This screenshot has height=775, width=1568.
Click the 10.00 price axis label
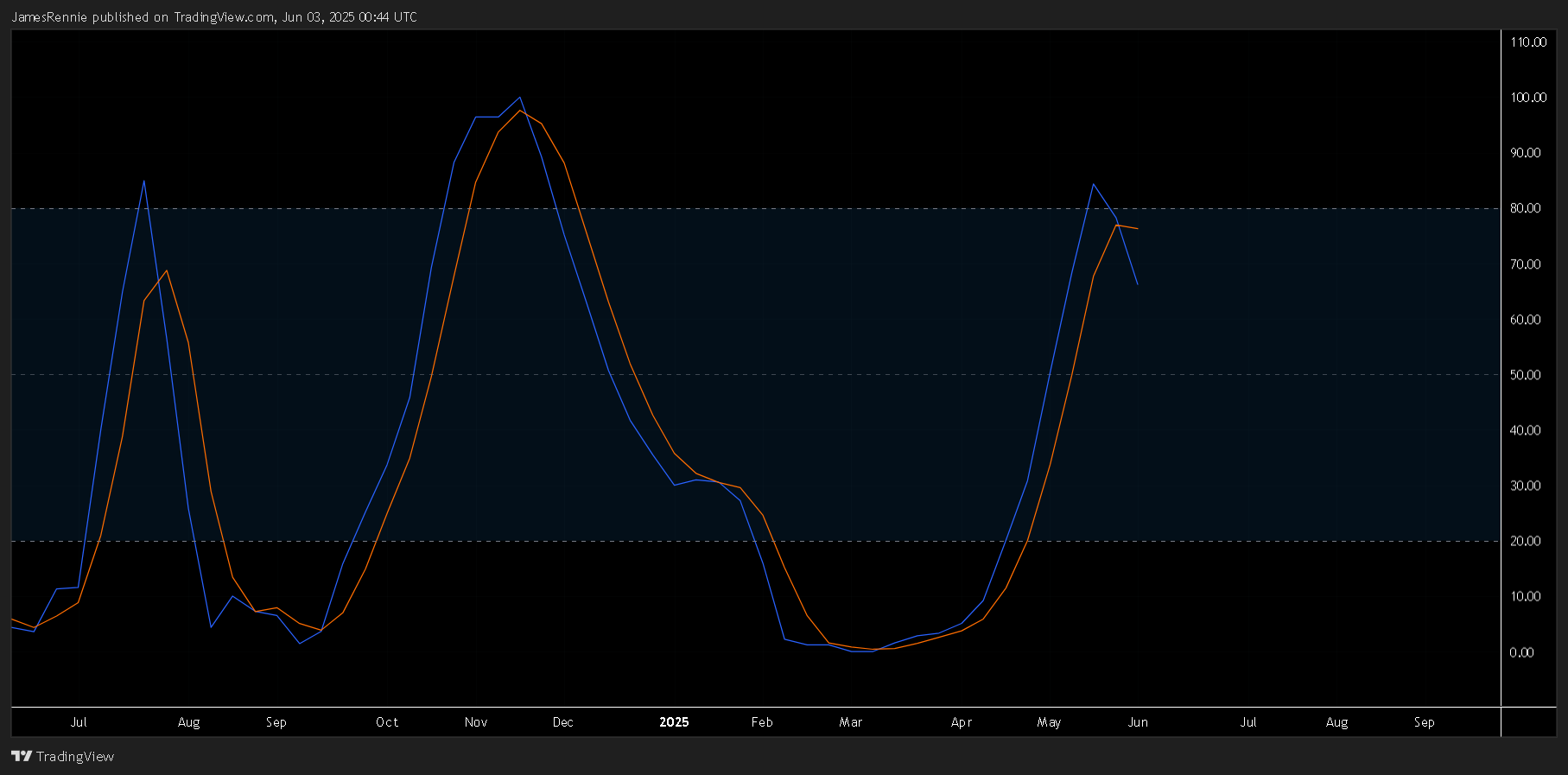(1525, 596)
